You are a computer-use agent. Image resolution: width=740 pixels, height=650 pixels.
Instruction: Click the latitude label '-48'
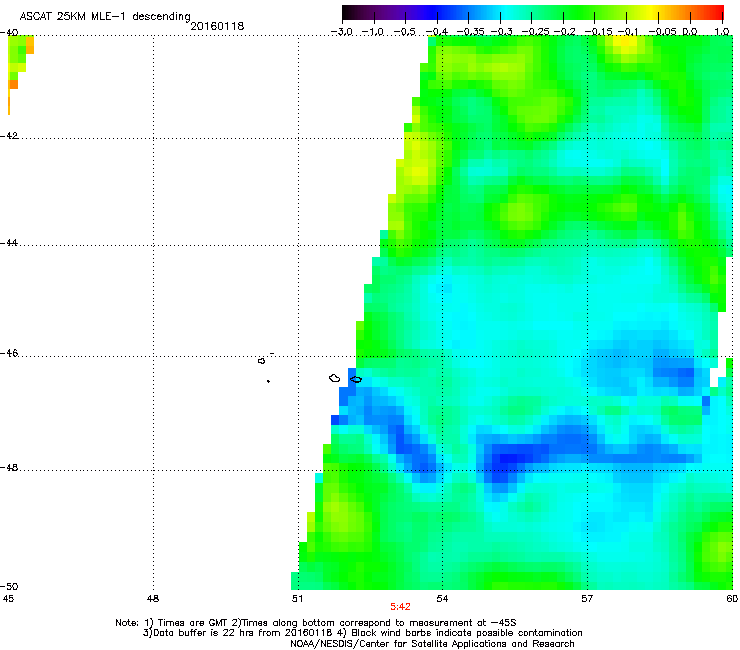pyautogui.click(x=9, y=468)
